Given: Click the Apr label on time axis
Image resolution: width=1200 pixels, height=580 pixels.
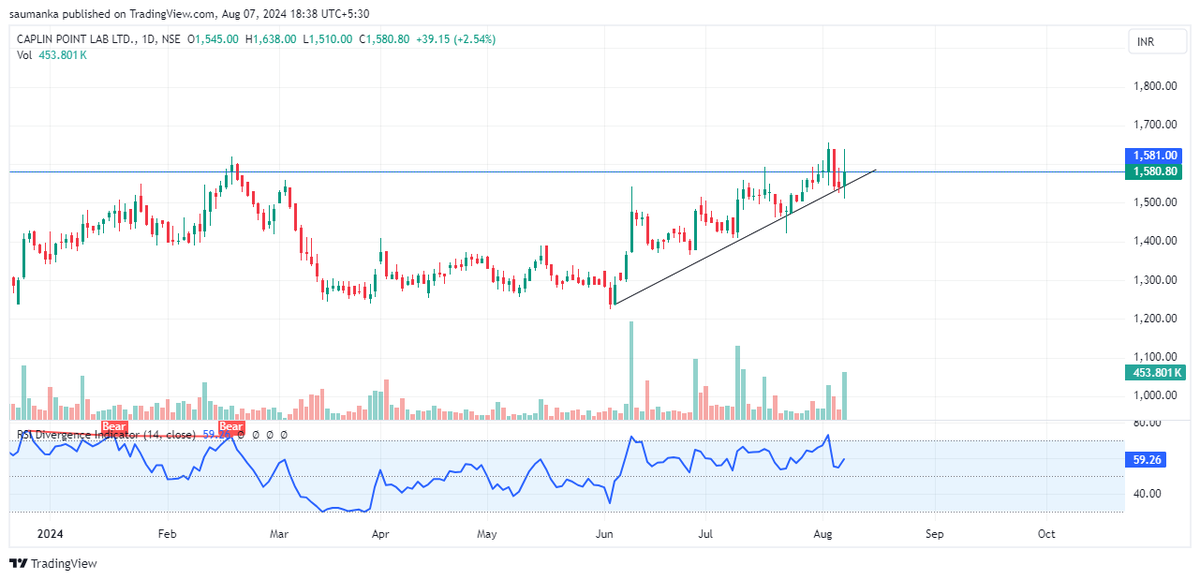Looking at the screenshot, I should pos(380,535).
